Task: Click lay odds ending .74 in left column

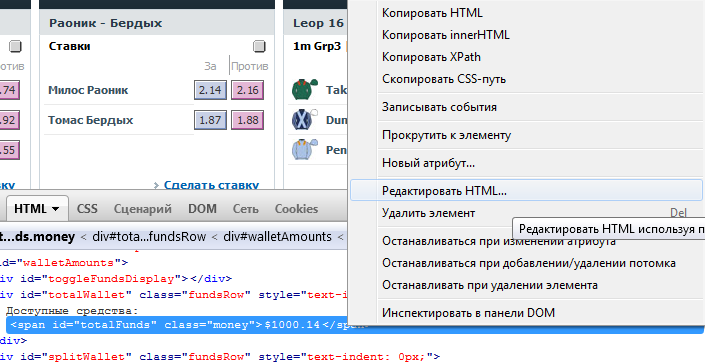Action: click(x=9, y=90)
